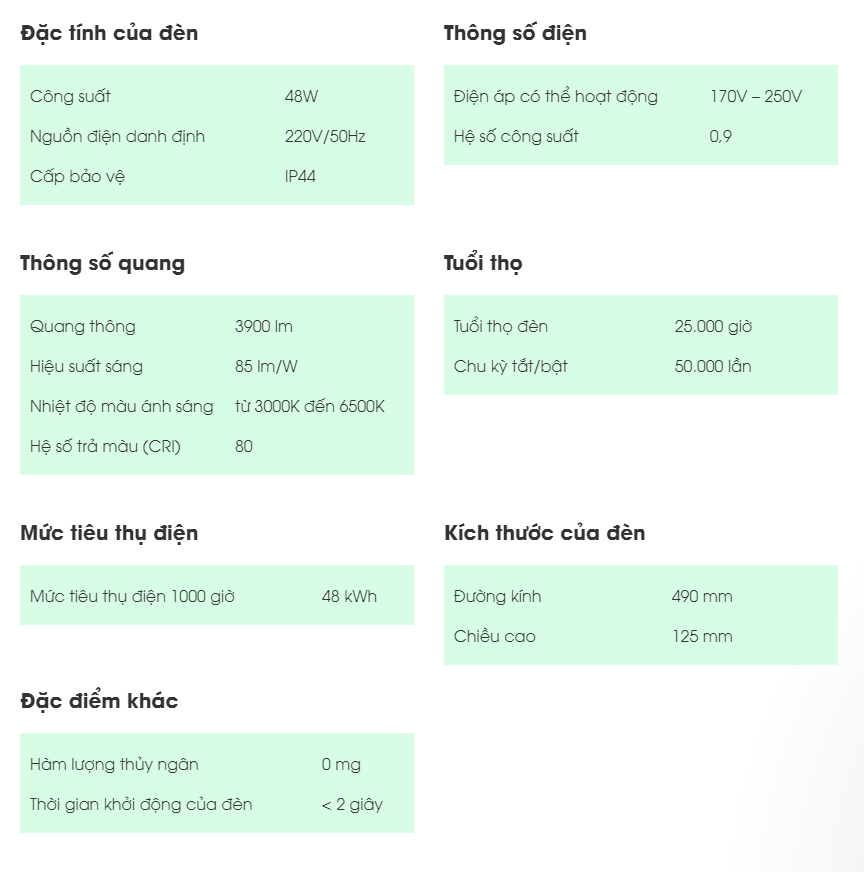Screen dimensions: 864x872
Task: Click 'từ 3000K đến 6500K' color temperature
Action: (x=310, y=406)
